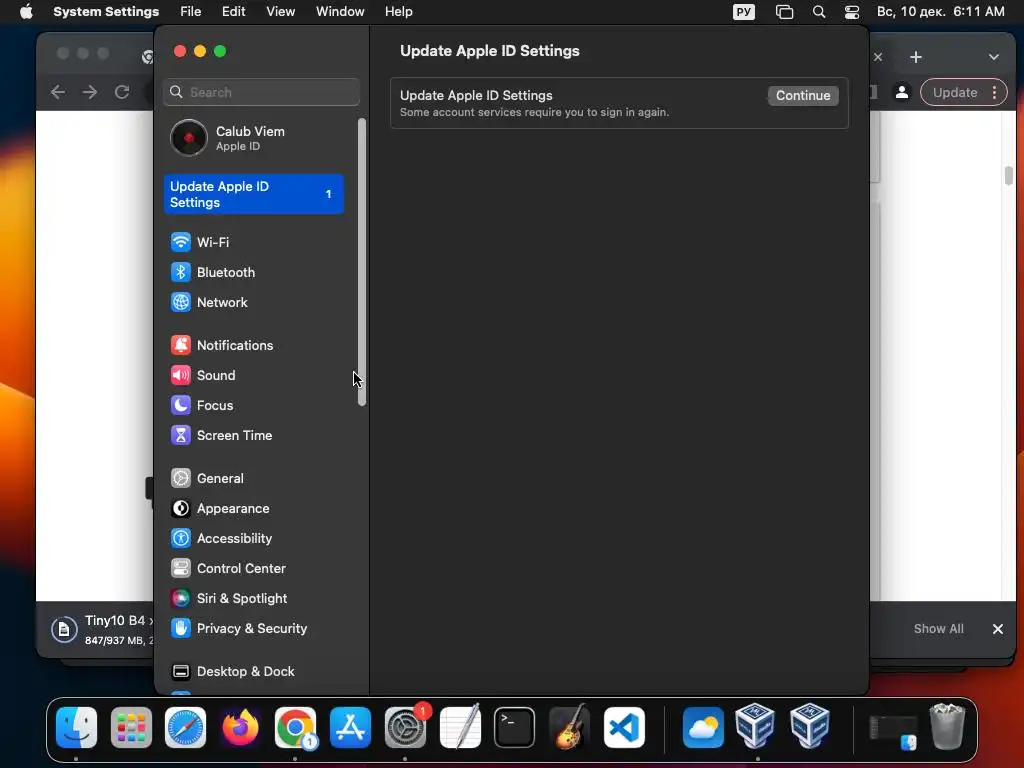Launch Safari from the Dock
1024x768 pixels.
185,728
